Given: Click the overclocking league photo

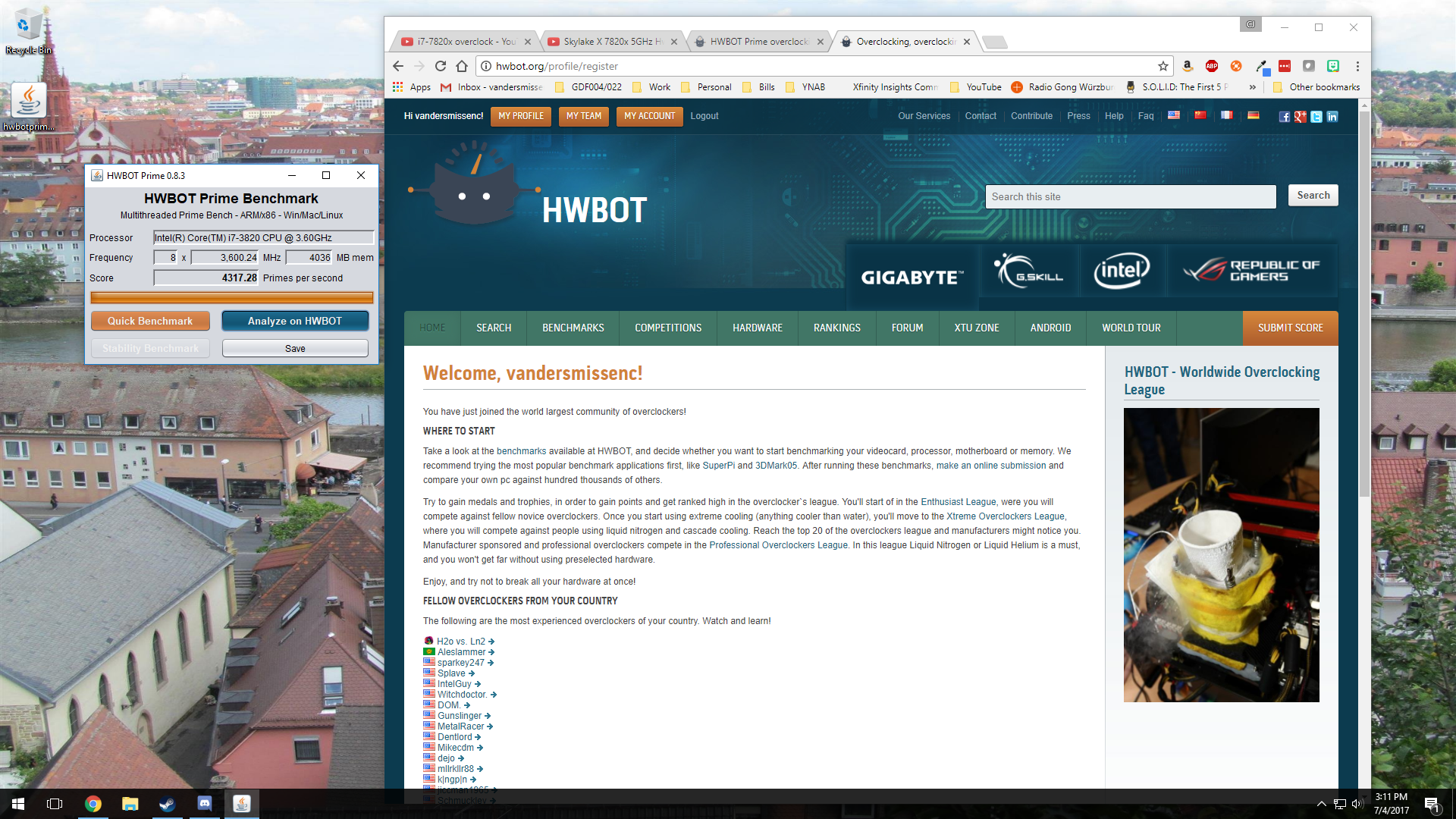Looking at the screenshot, I should (x=1221, y=555).
